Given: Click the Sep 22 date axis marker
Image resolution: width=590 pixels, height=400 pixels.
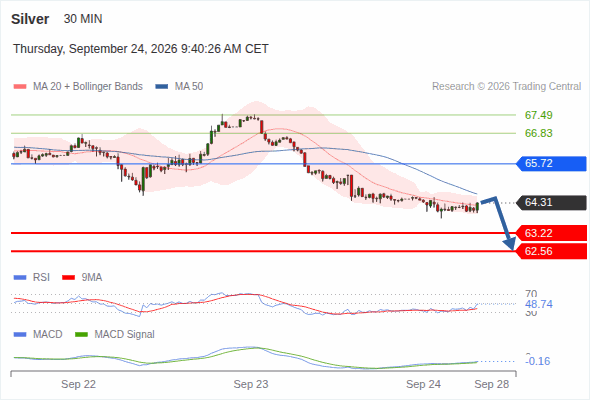Looking at the screenshot, I should coord(79,384).
